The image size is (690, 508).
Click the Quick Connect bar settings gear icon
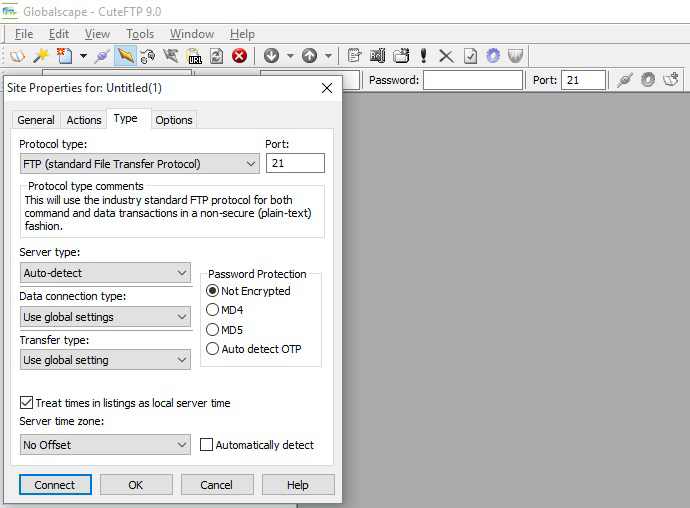click(647, 80)
